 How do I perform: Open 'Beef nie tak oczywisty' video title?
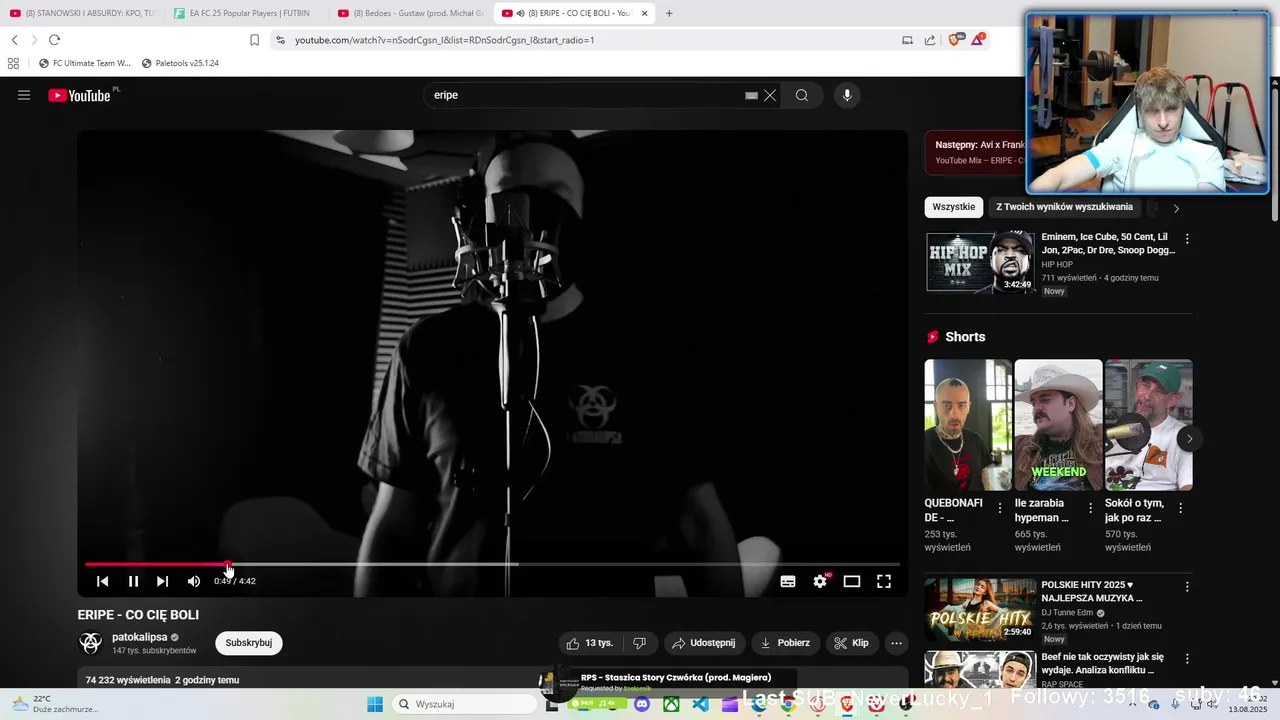1103,663
